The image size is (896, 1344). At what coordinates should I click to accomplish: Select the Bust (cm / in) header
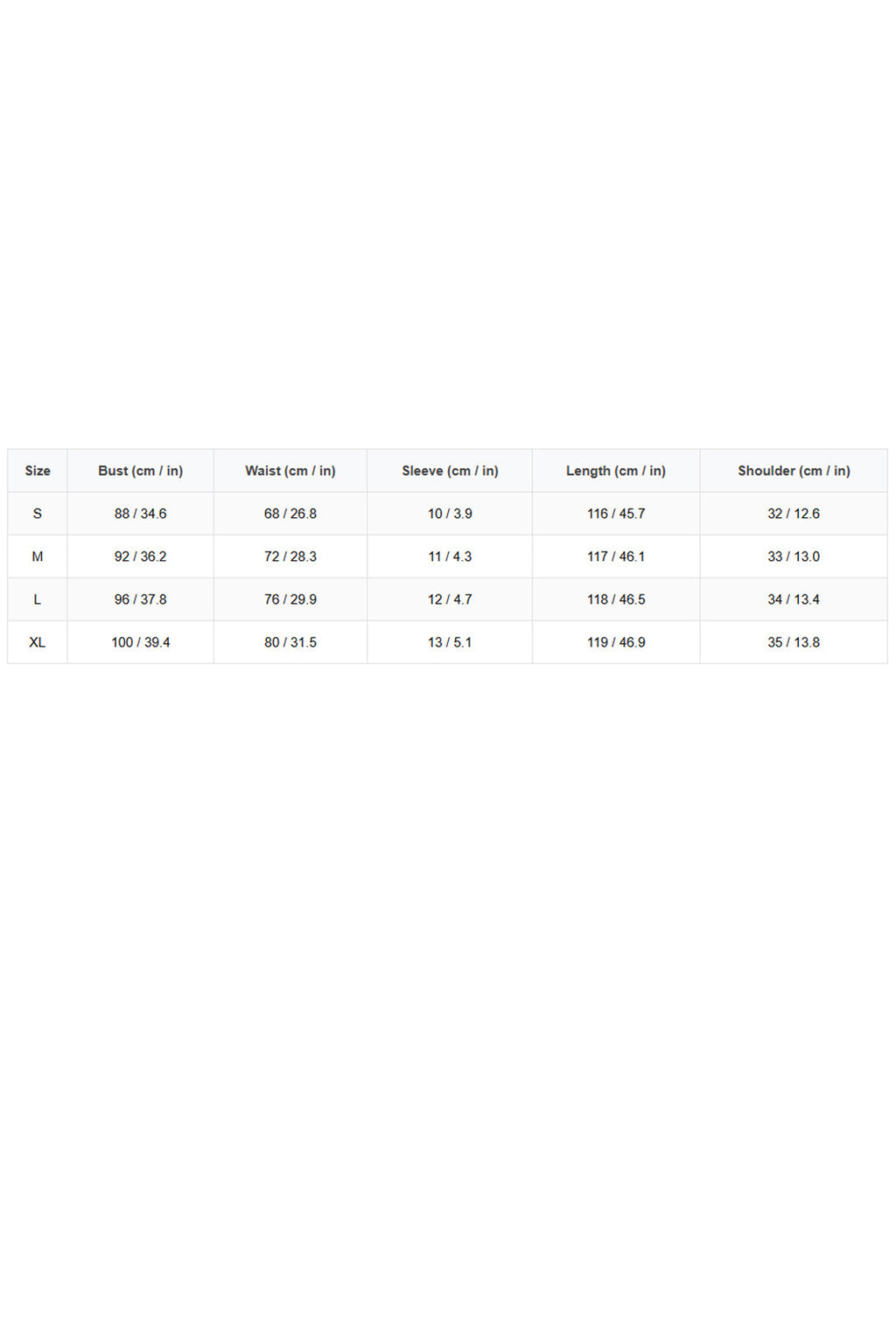(140, 471)
